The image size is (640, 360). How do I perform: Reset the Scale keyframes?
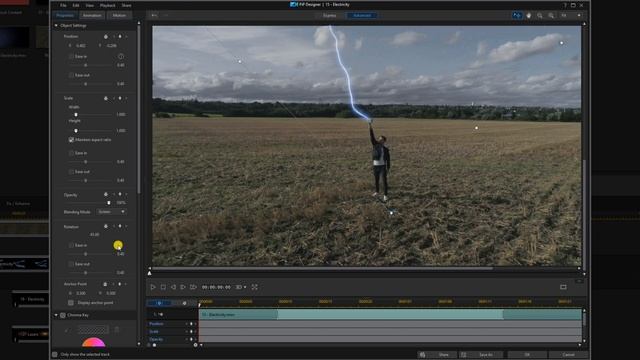tap(106, 98)
